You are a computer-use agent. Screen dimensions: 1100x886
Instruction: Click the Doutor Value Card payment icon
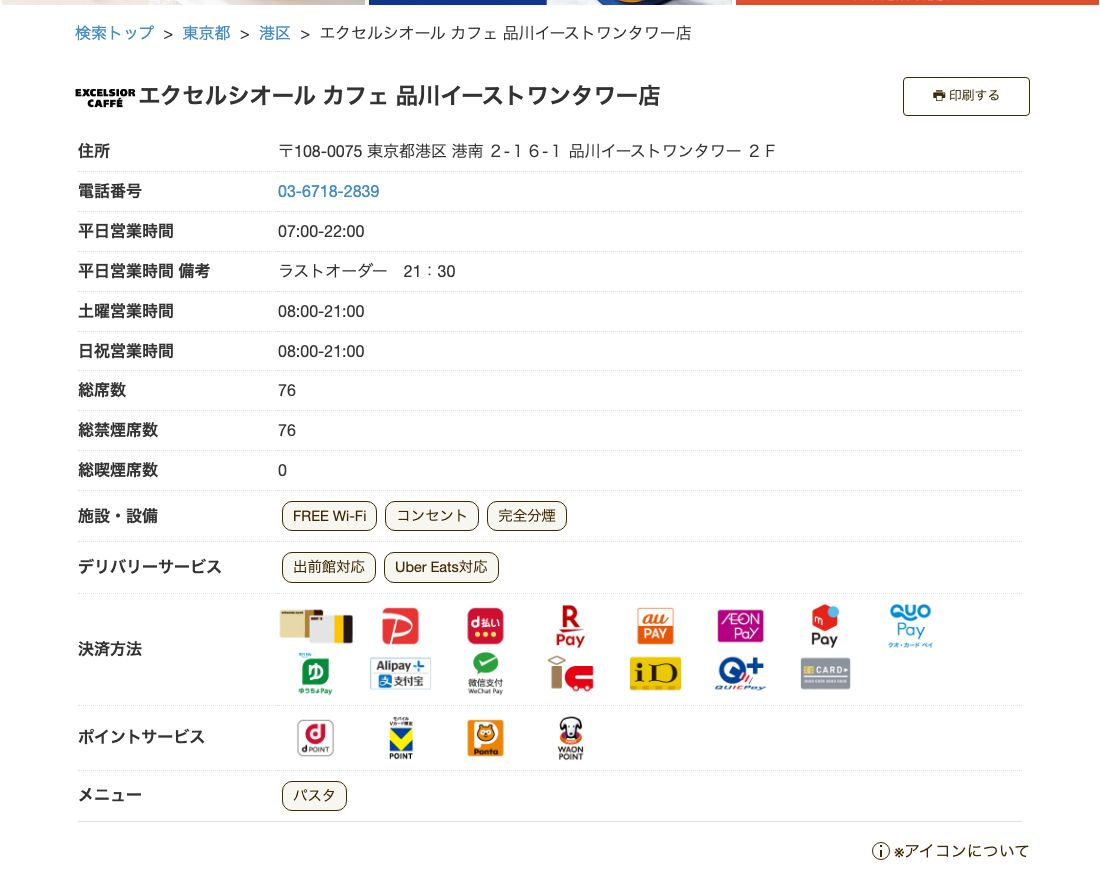[x=316, y=626]
